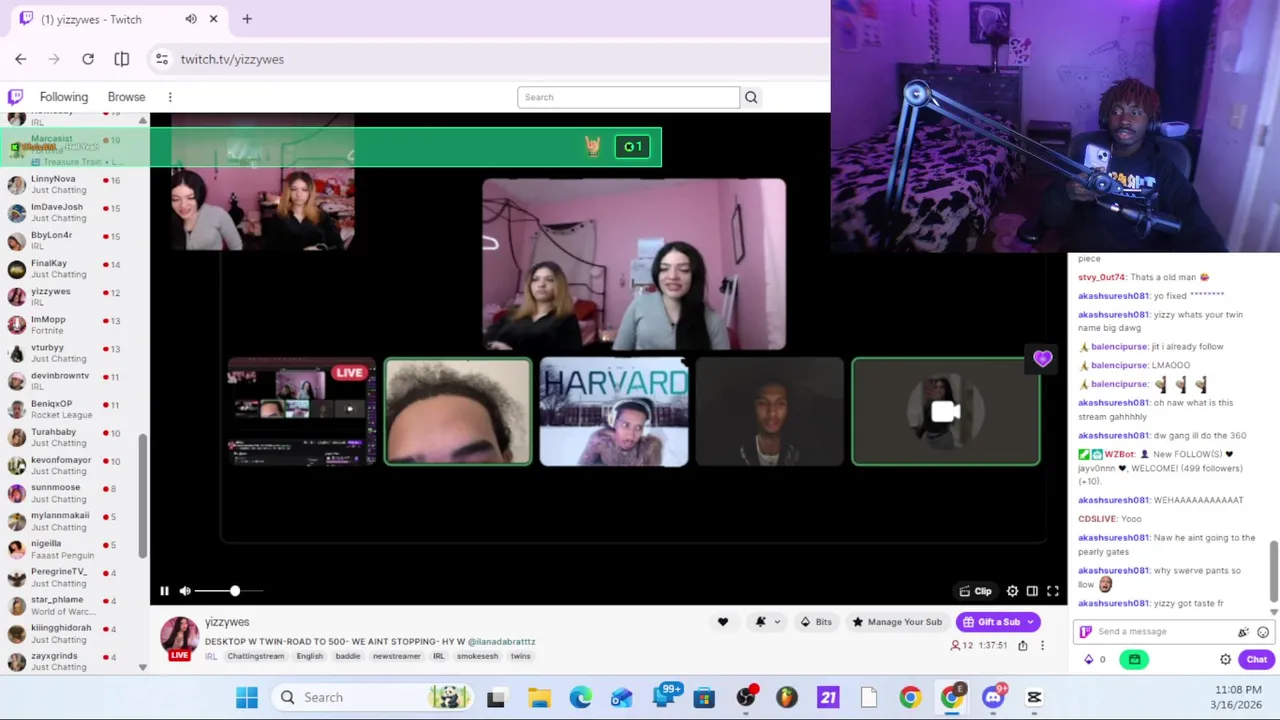
Task: Open the Following tab
Action: click(64, 97)
